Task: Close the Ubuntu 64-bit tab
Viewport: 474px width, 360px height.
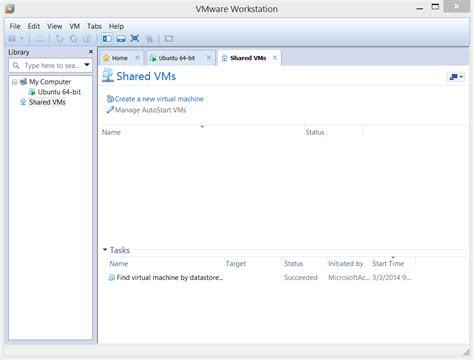Action: point(209,58)
